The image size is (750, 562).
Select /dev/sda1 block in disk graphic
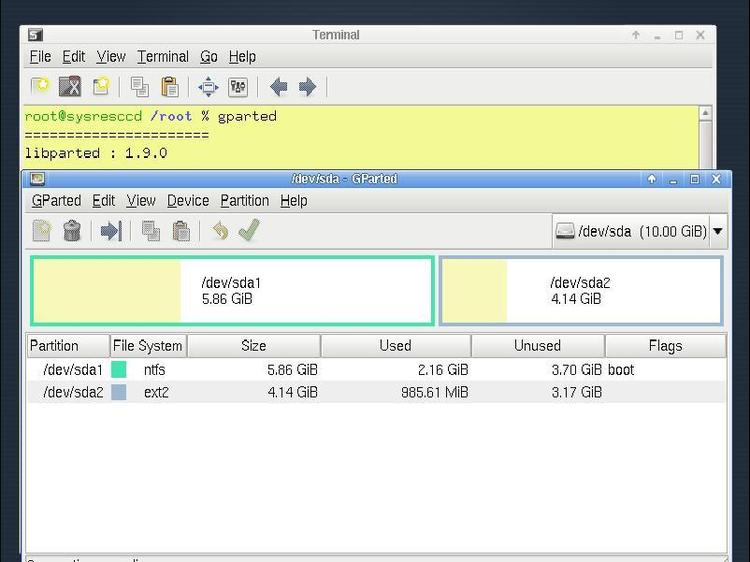[232, 291]
